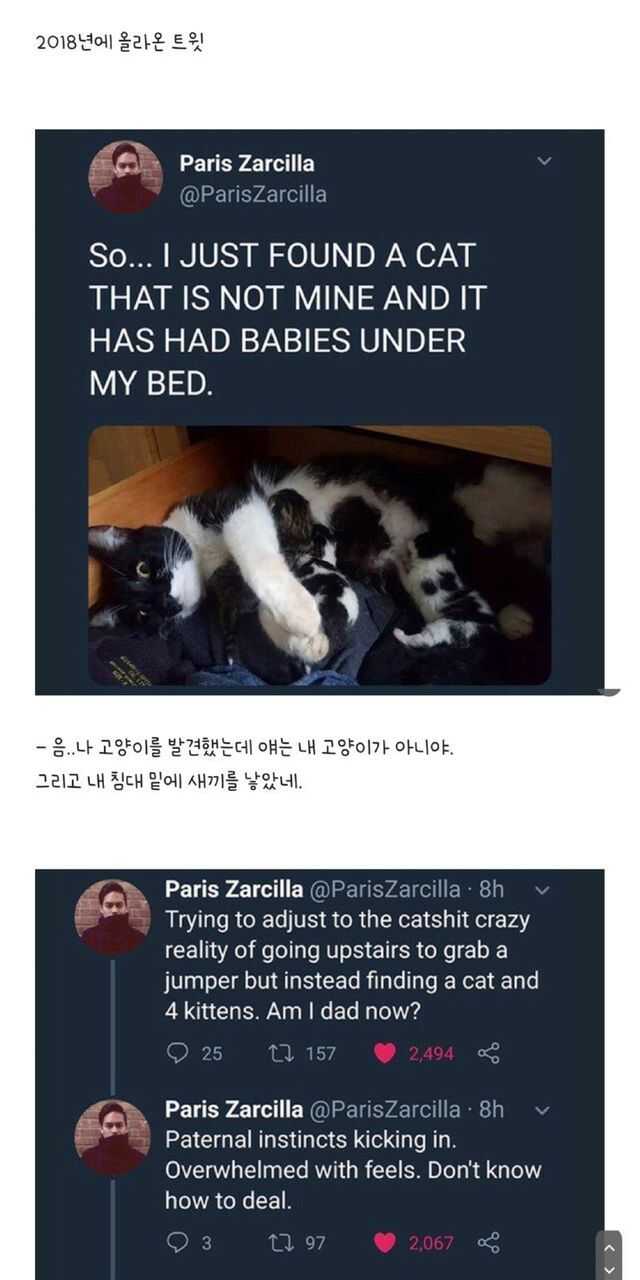This screenshot has width=640, height=1280.
Task: Click the Paris Zarcilla name in the first tweet
Action: (x=246, y=163)
